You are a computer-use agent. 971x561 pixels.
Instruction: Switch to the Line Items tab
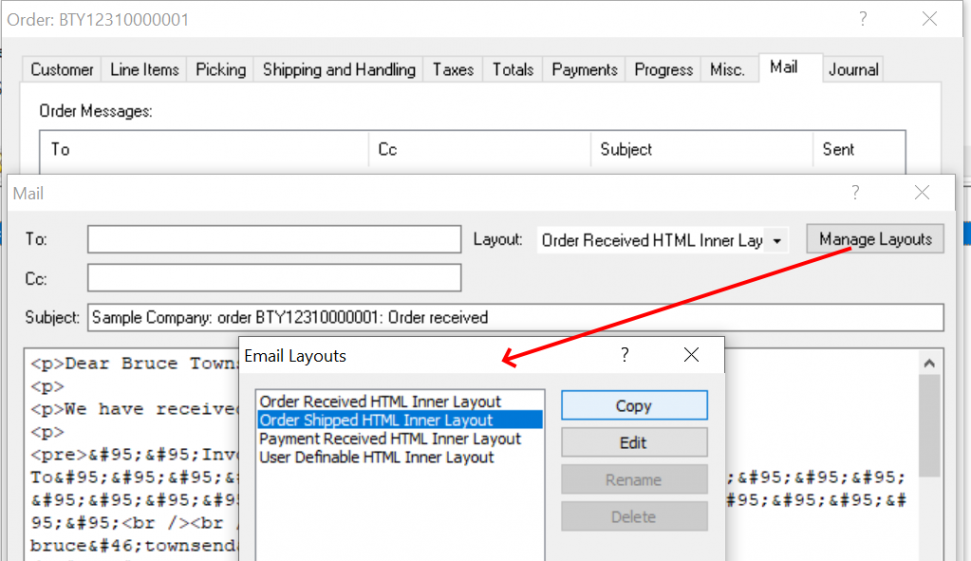144,69
